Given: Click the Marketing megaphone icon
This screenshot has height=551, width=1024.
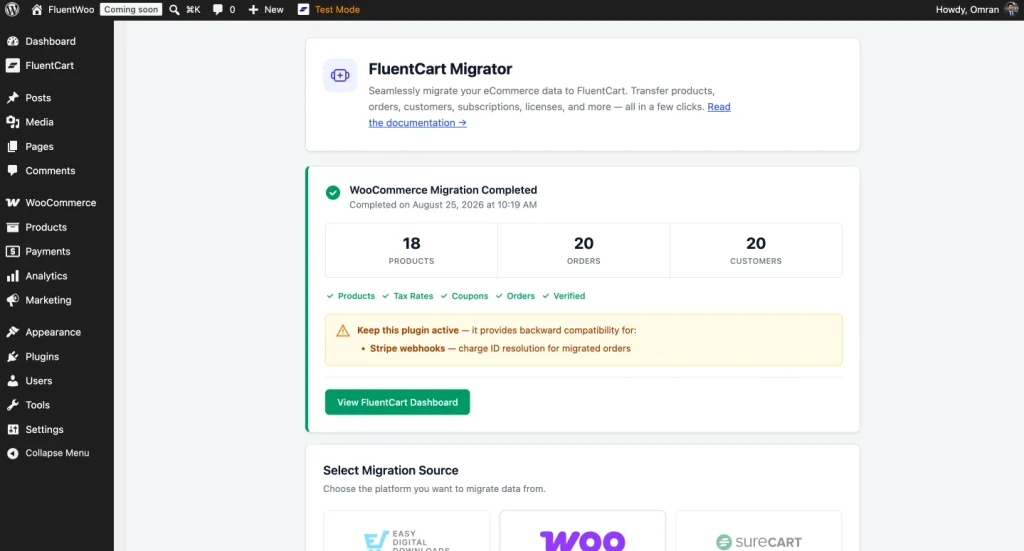Looking at the screenshot, I should click(12, 300).
